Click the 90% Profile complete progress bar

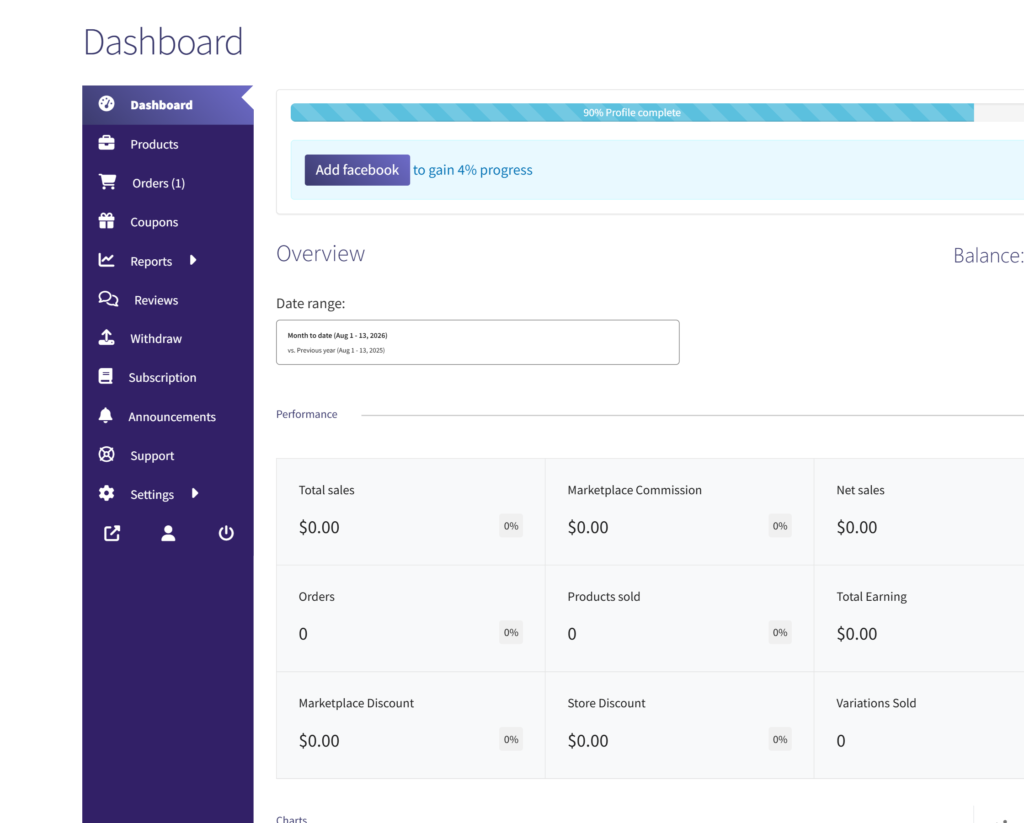(x=632, y=112)
